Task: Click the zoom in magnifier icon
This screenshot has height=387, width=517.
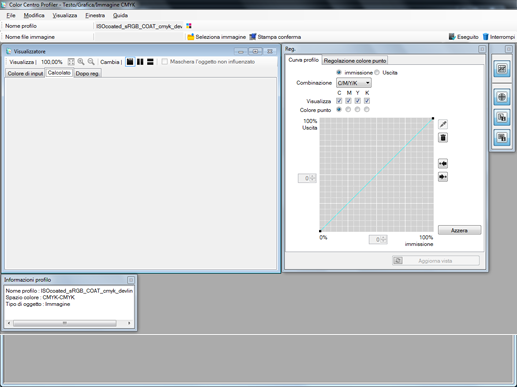Action: coord(81,62)
